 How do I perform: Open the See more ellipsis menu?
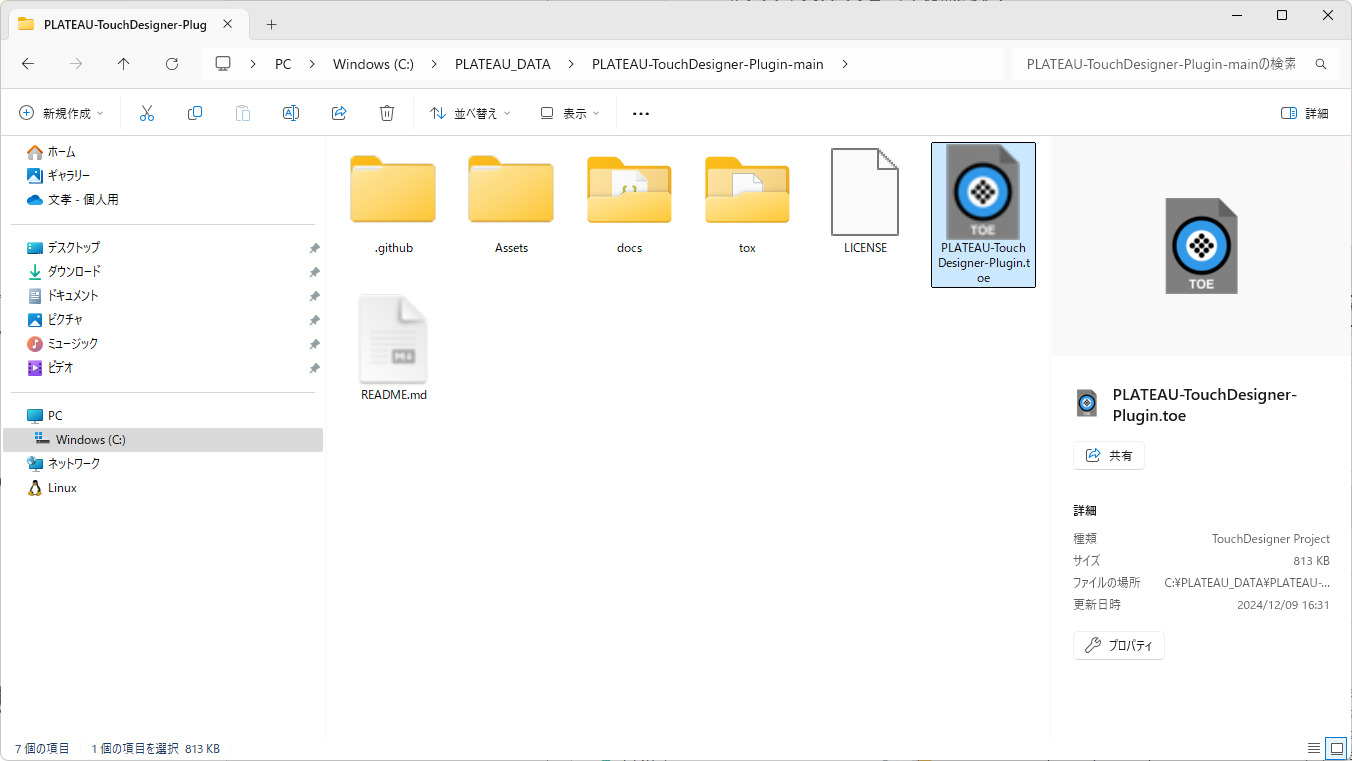[641, 113]
